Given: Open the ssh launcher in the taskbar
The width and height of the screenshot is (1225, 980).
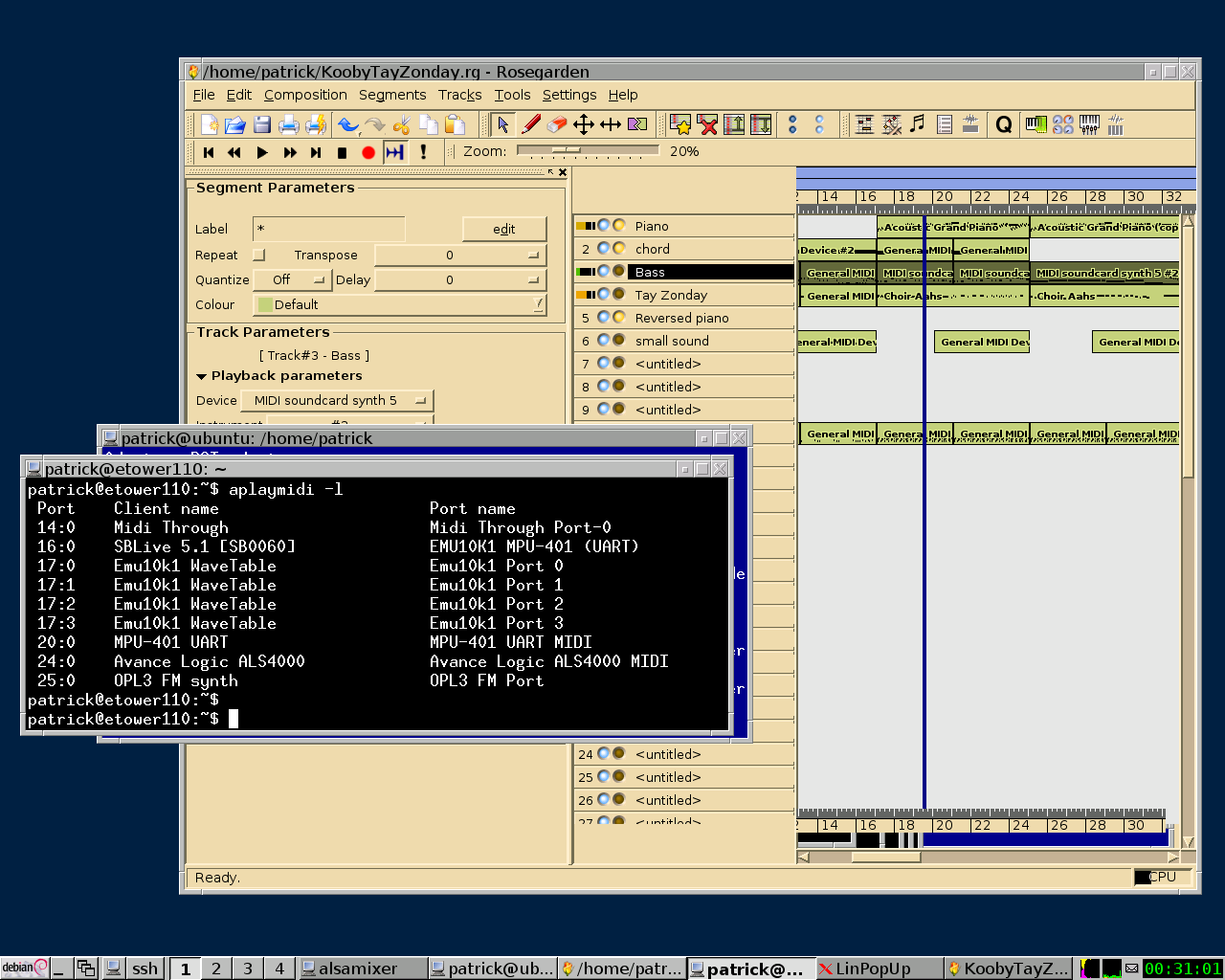Looking at the screenshot, I should tap(145, 969).
